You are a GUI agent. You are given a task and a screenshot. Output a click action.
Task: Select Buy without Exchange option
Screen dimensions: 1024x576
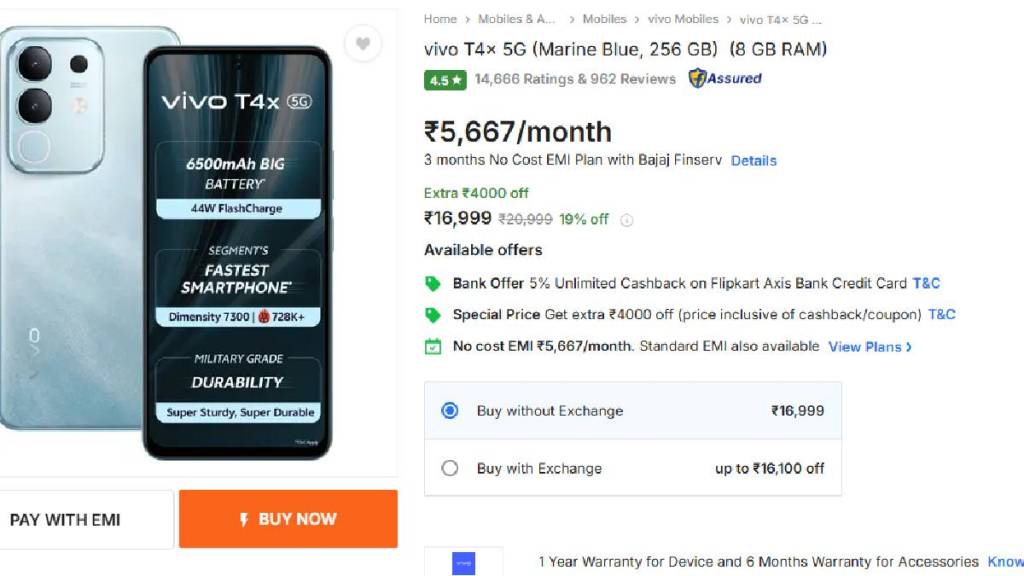click(450, 411)
